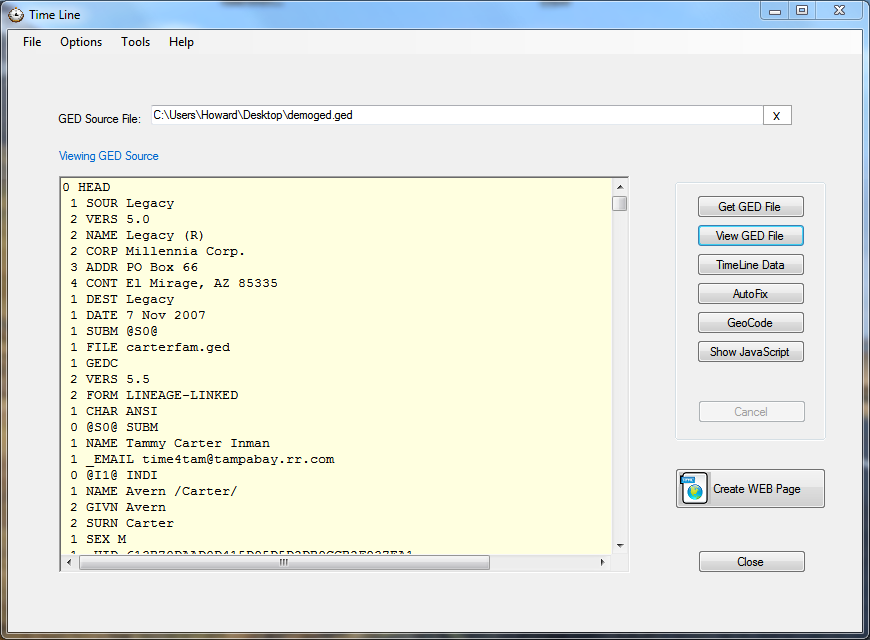Click the X to clear the GED file path
The width and height of the screenshot is (870, 640).
coord(777,115)
